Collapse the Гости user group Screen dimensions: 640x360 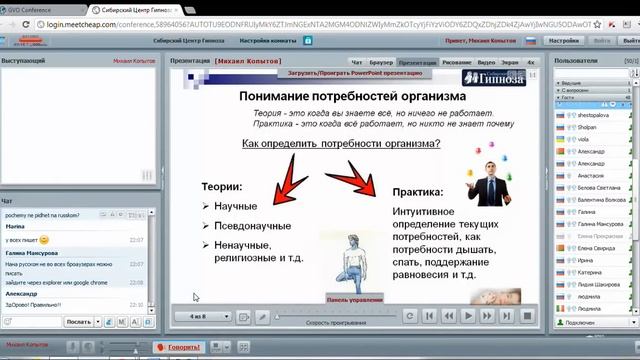click(x=593, y=98)
